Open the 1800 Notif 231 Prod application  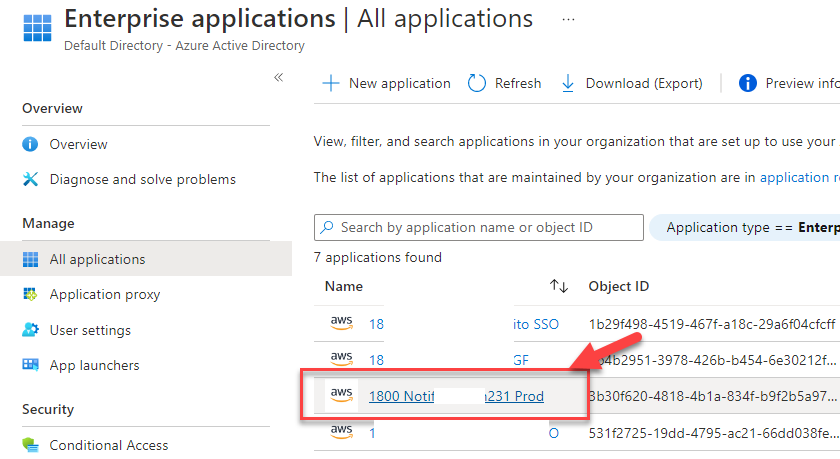[x=456, y=396]
